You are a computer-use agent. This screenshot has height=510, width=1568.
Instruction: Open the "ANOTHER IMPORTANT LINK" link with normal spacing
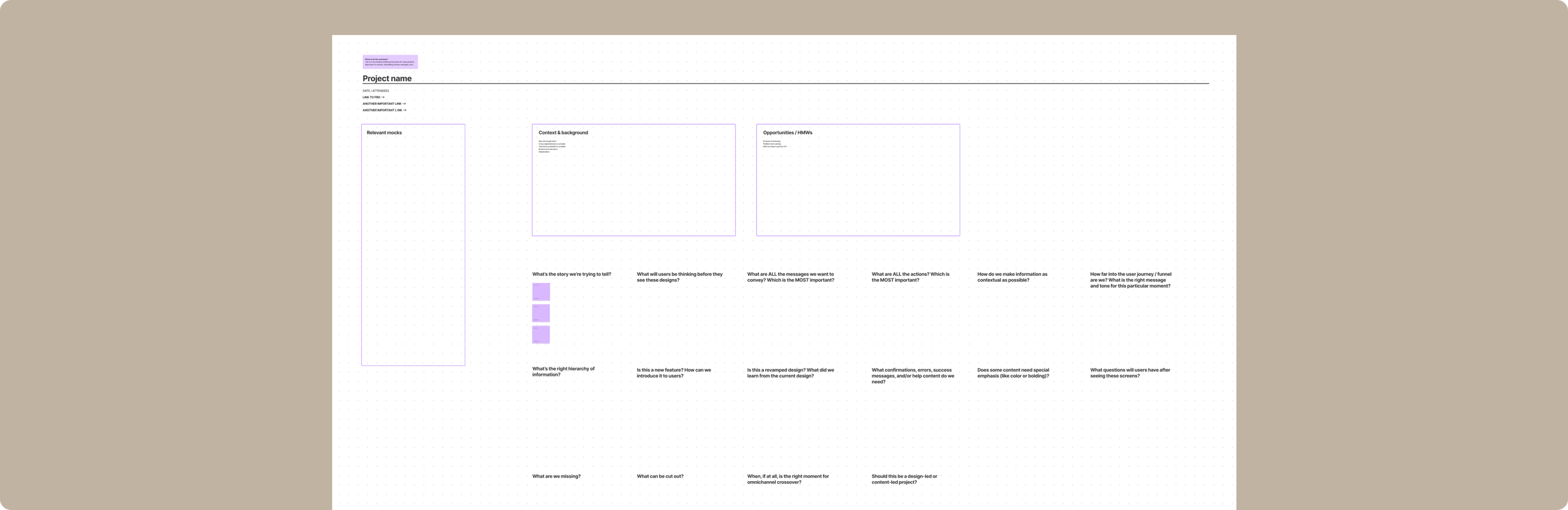point(384,104)
